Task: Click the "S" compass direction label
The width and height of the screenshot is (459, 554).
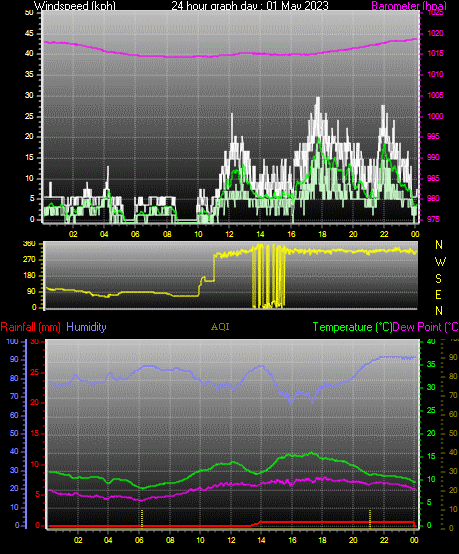Action: tap(439, 279)
